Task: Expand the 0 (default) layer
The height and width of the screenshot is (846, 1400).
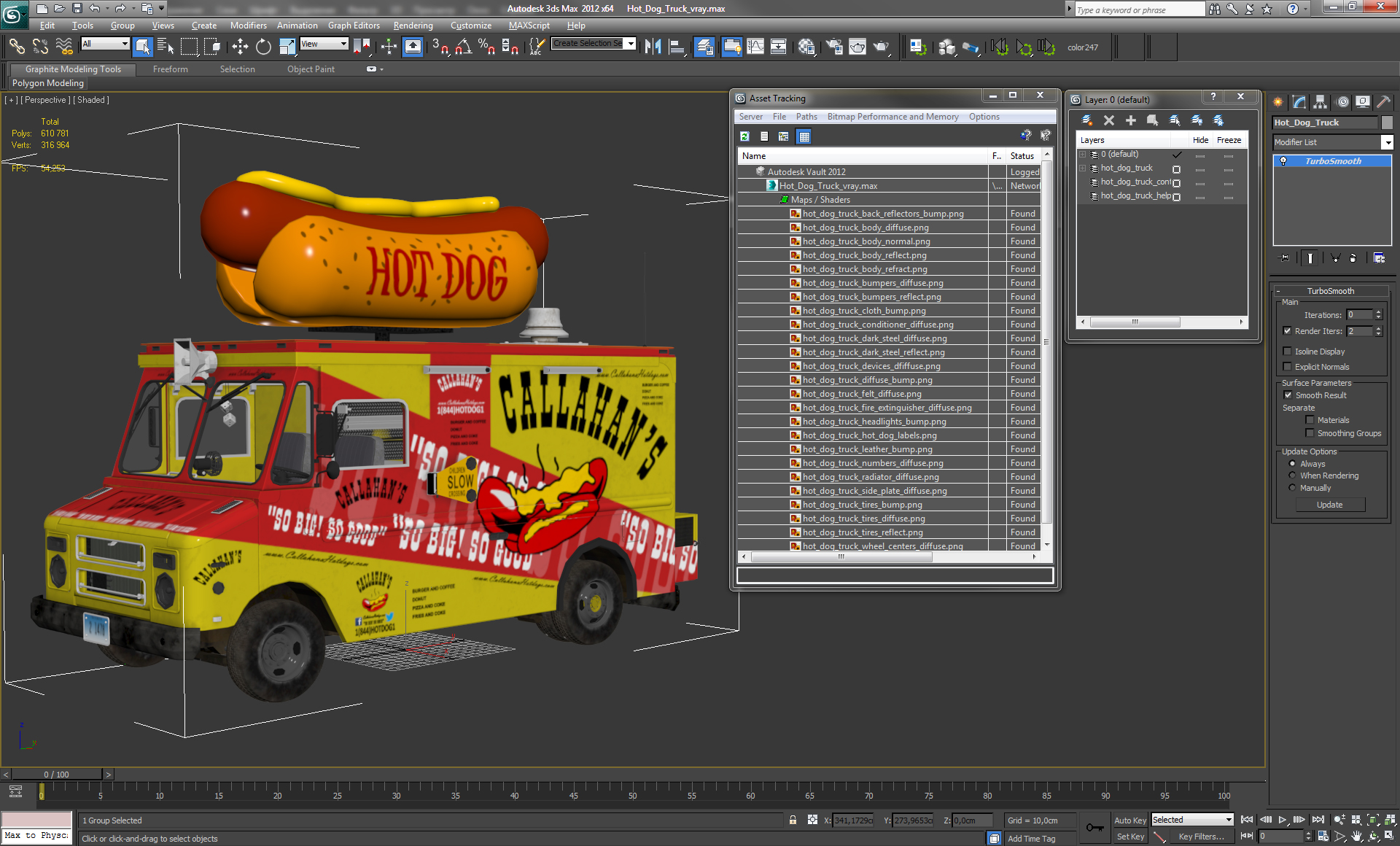Action: (1083, 155)
